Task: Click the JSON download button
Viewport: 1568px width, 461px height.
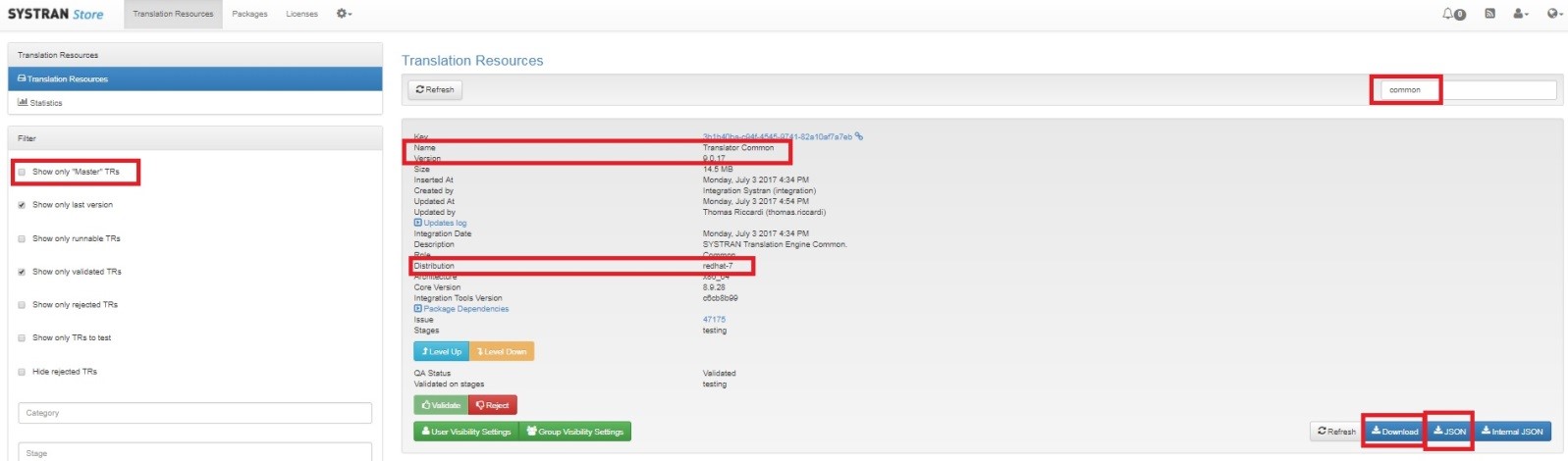Action: click(x=1449, y=432)
